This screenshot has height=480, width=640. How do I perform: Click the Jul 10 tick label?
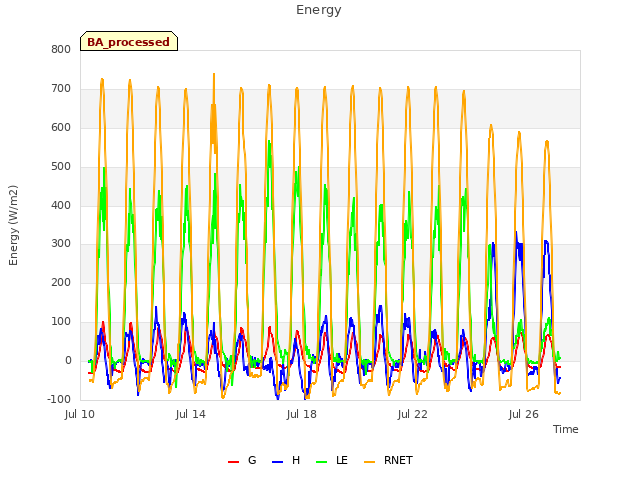pyautogui.click(x=80, y=415)
